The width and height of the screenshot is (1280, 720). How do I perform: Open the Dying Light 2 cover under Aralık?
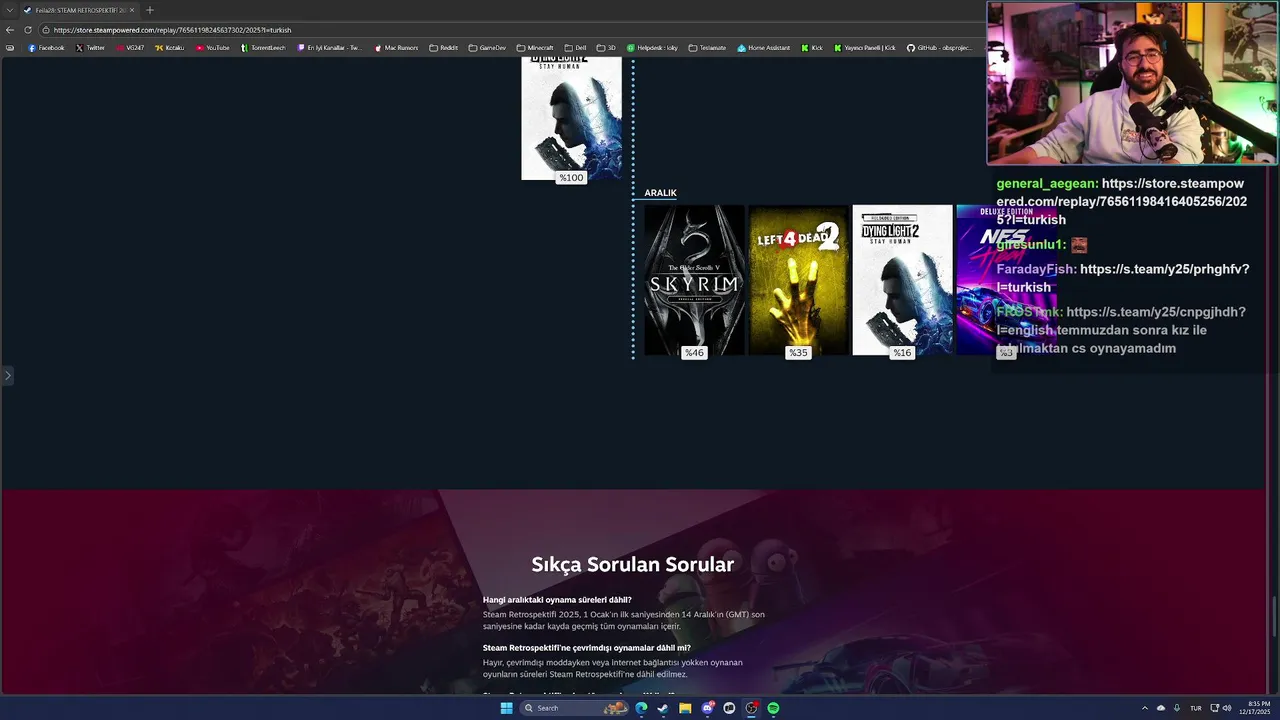(x=902, y=280)
